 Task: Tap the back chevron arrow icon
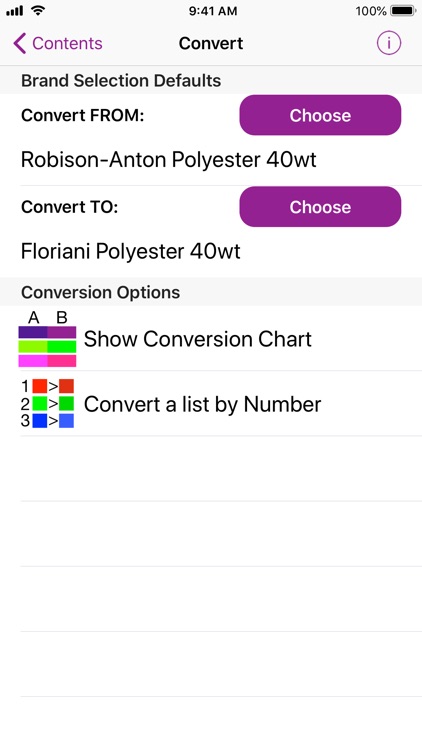coord(20,43)
